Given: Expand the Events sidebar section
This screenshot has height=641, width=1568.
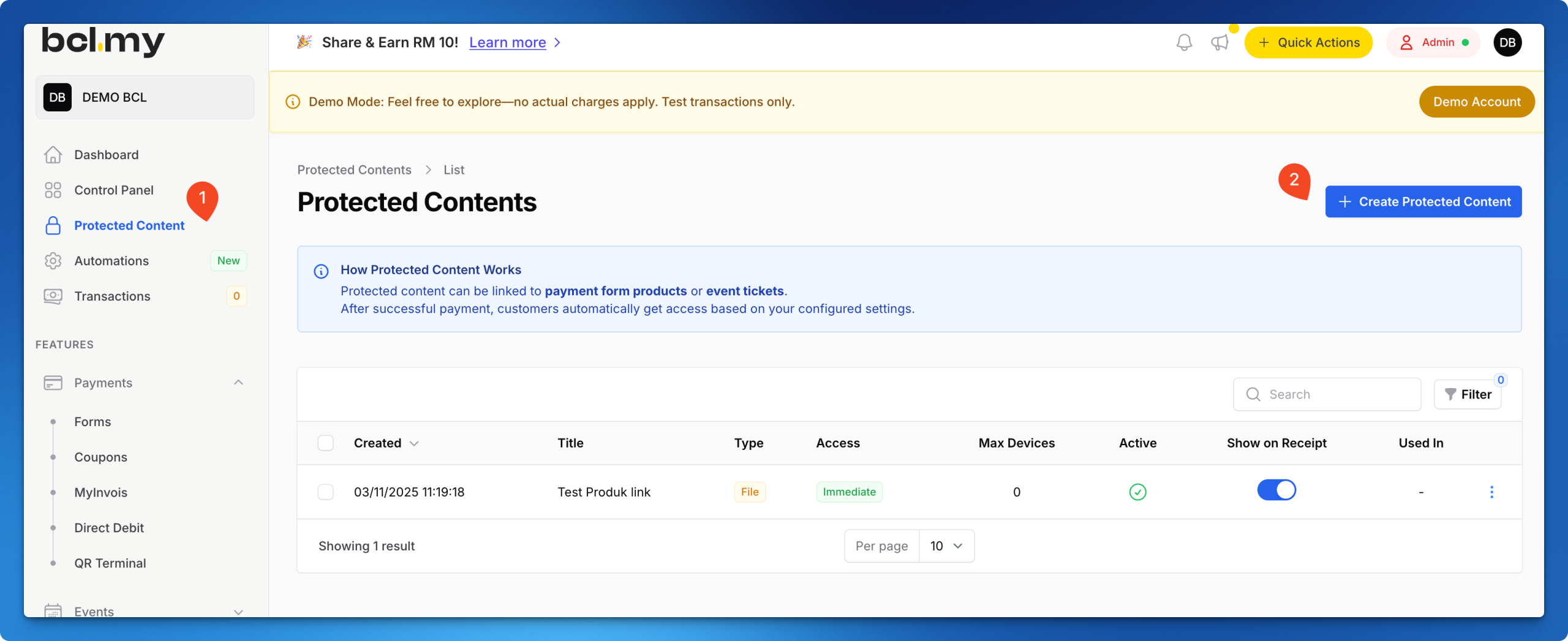Looking at the screenshot, I should pos(238,612).
